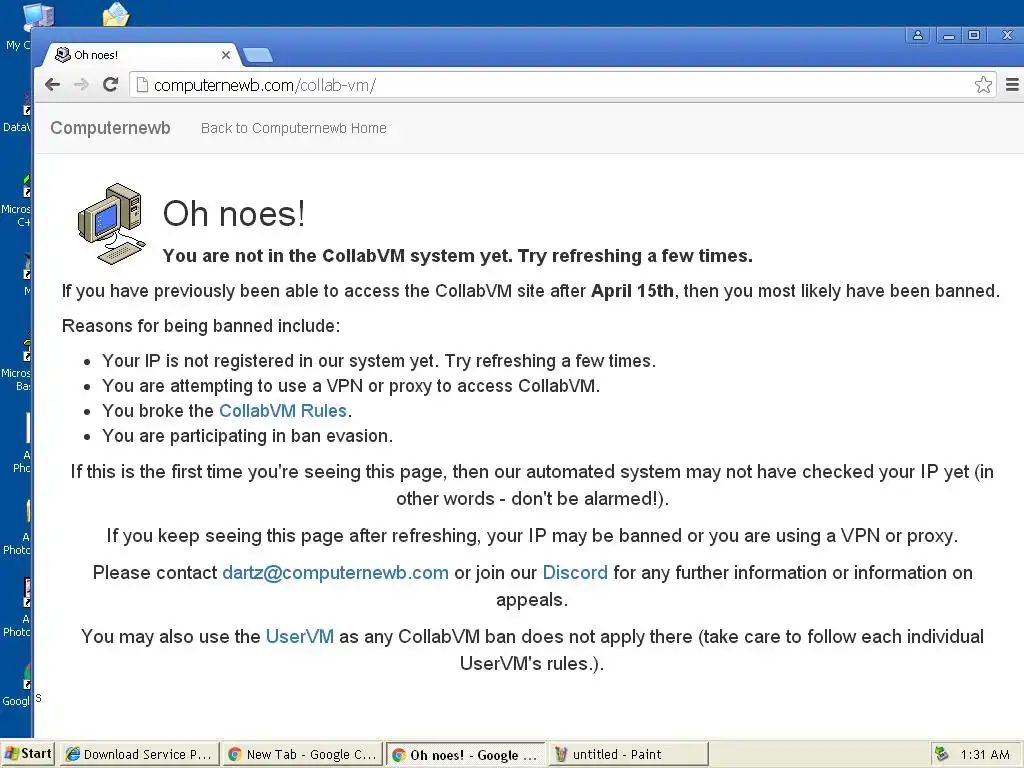Bookmark this page with the star icon
Image resolution: width=1024 pixels, height=768 pixels.
[x=983, y=85]
